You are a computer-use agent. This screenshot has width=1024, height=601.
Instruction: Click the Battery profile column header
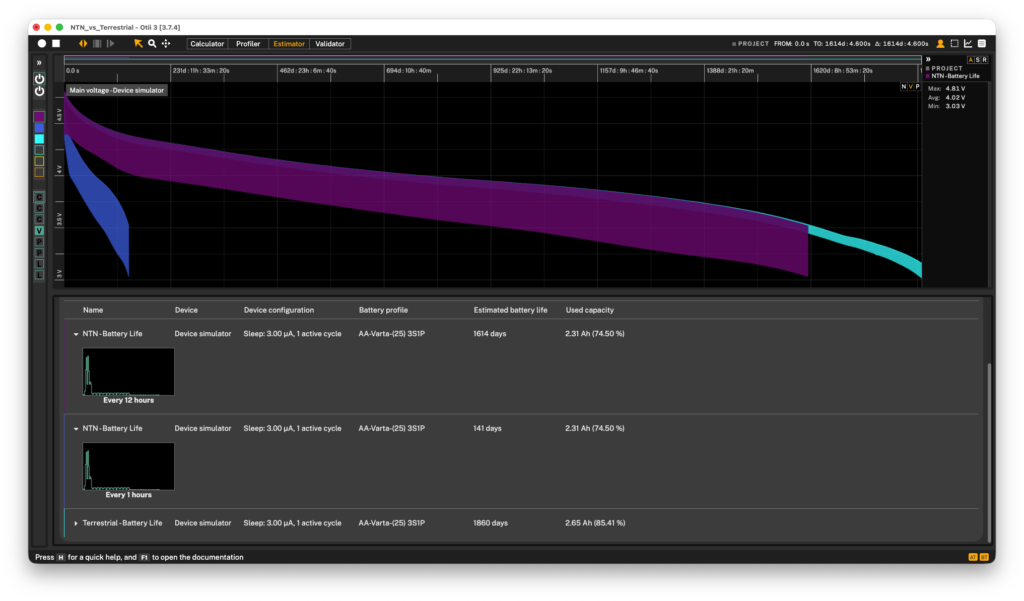tap(383, 310)
